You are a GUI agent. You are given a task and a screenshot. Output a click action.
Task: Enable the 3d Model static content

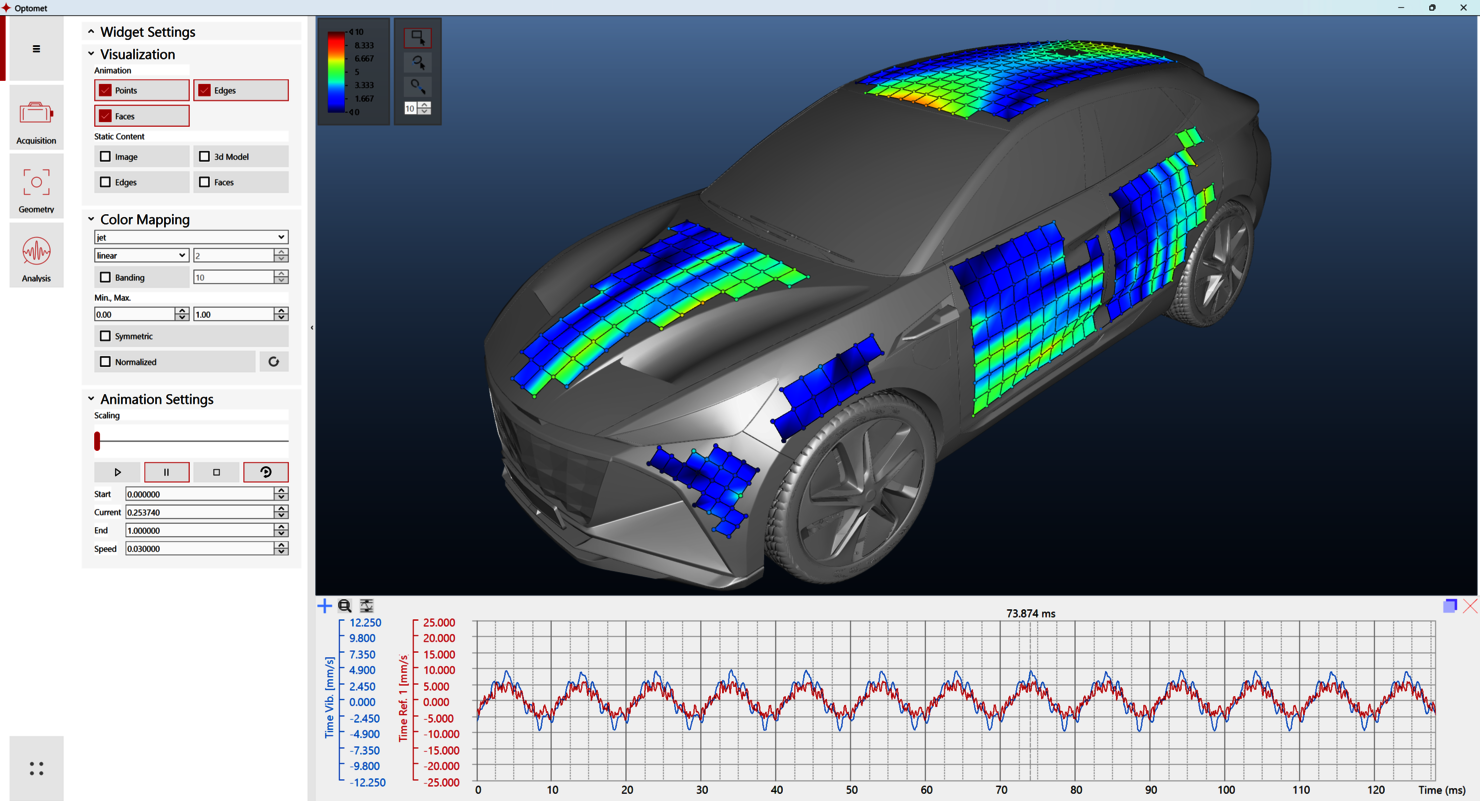(205, 157)
